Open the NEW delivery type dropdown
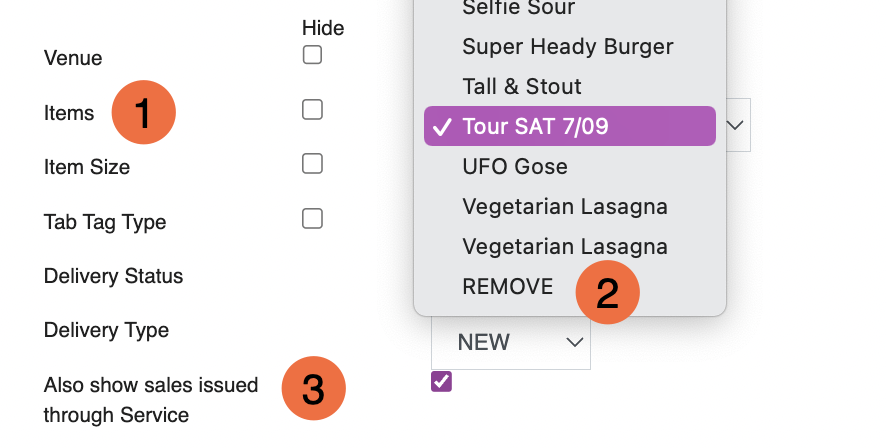The image size is (886, 448). pyautogui.click(x=511, y=342)
